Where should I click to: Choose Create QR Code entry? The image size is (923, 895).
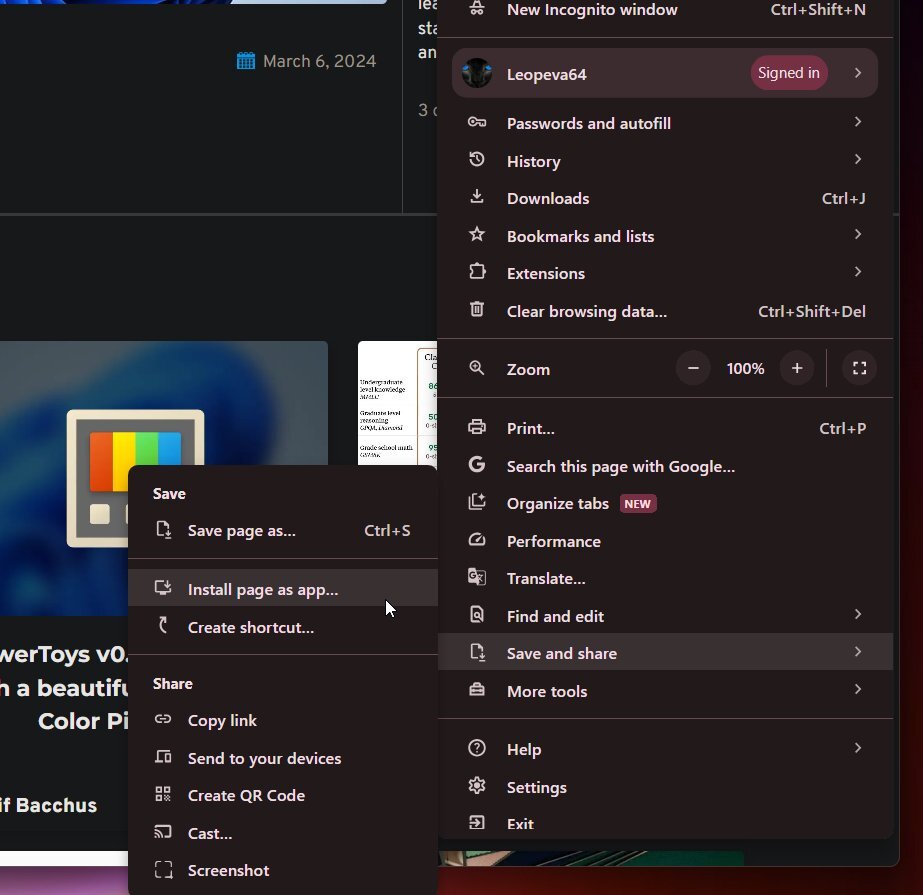coord(283,795)
